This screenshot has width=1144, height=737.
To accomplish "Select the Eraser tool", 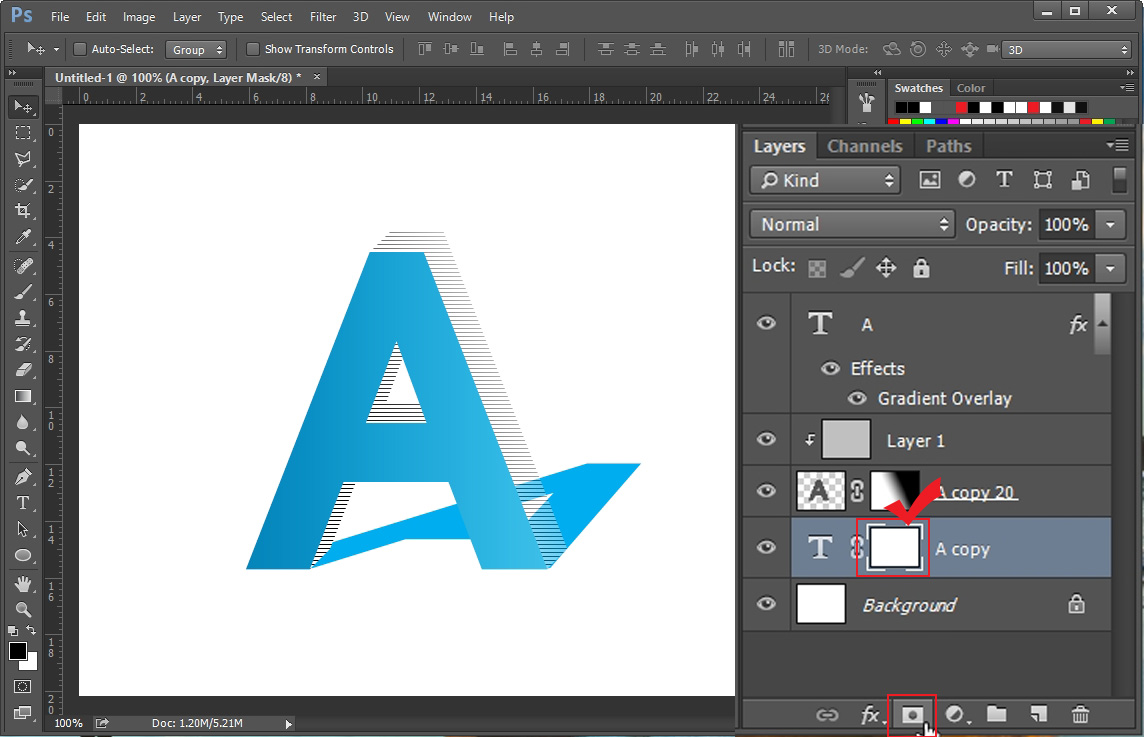I will tap(23, 370).
